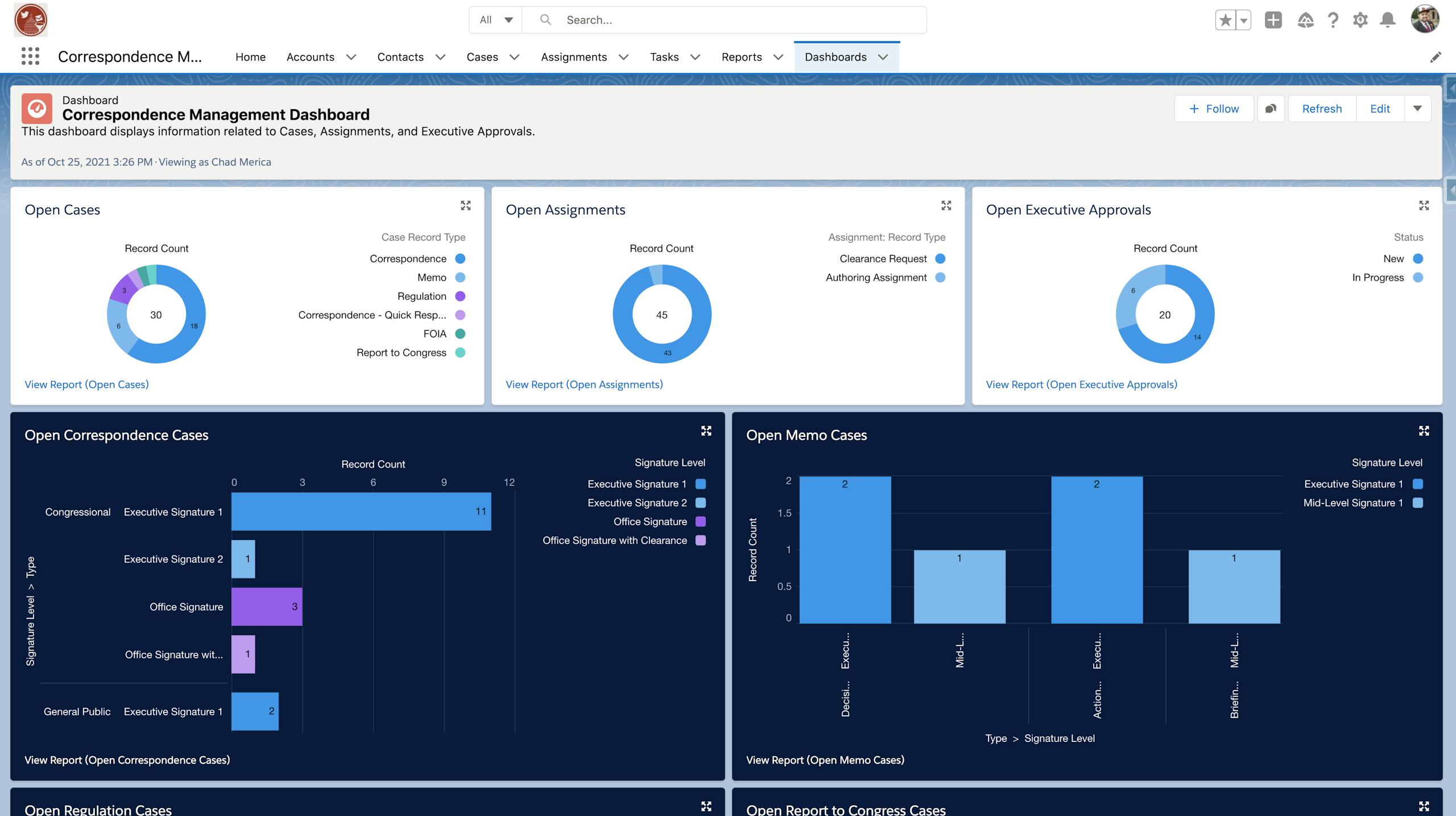Open the All search scope dropdown
Screen dimensions: 1456x816
pos(495,20)
